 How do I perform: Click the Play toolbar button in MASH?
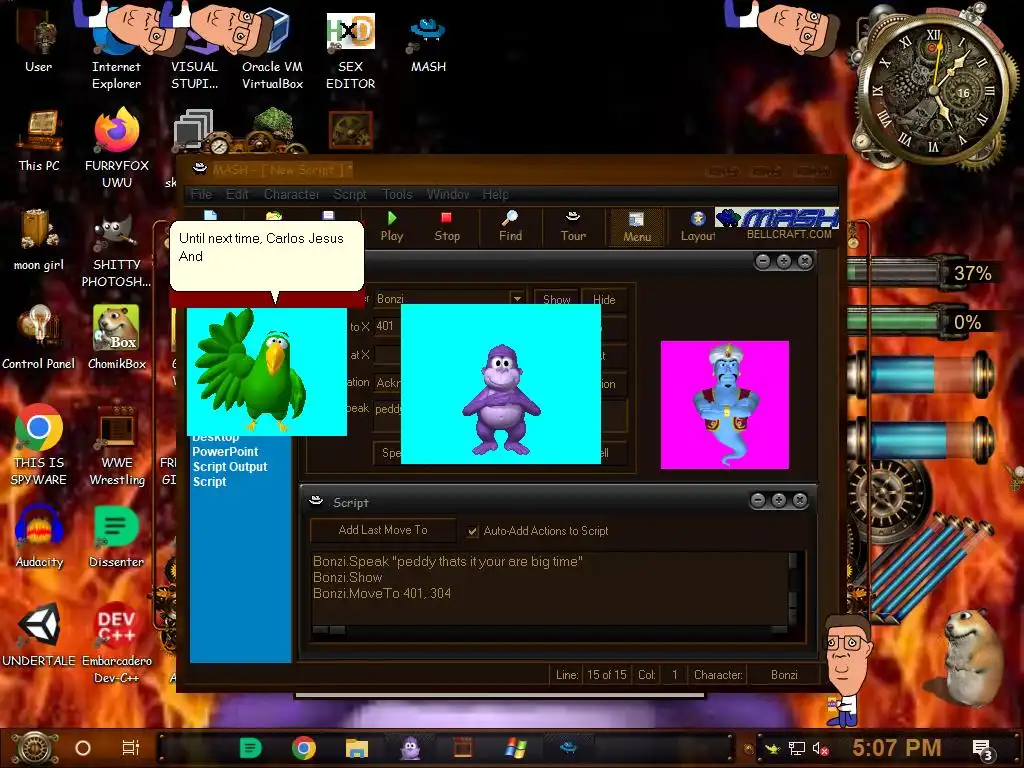(392, 227)
